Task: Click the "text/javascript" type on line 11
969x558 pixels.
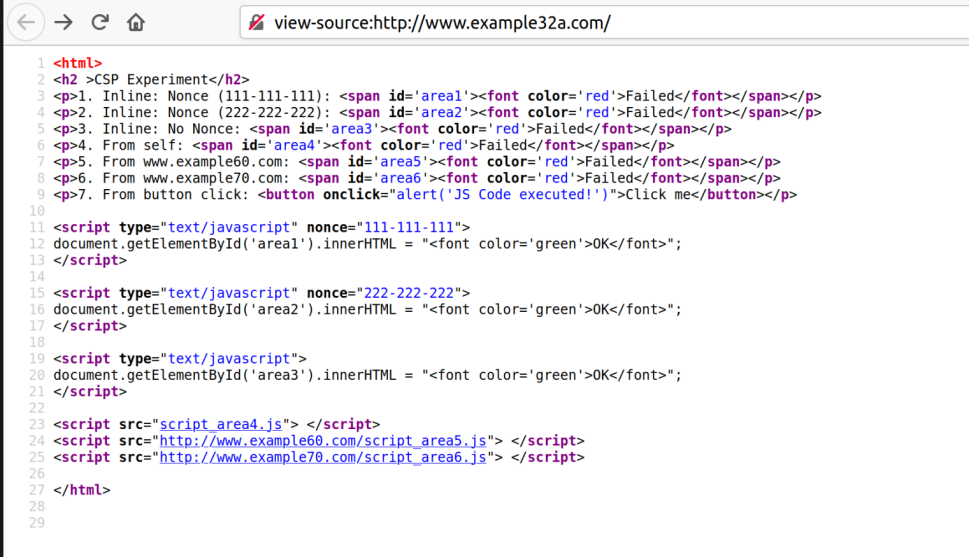Action: (x=229, y=227)
